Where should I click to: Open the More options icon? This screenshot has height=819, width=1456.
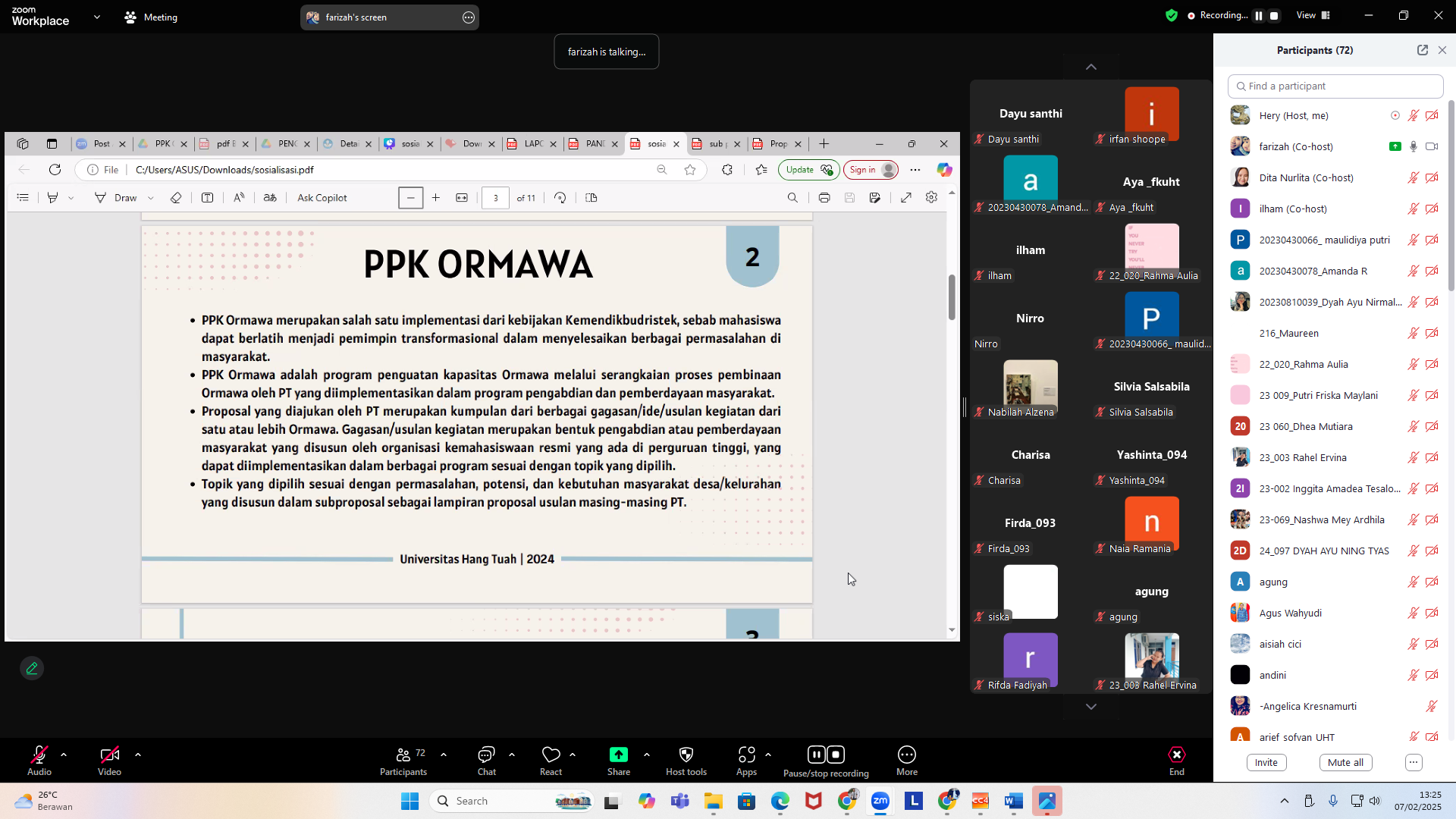pyautogui.click(x=906, y=755)
